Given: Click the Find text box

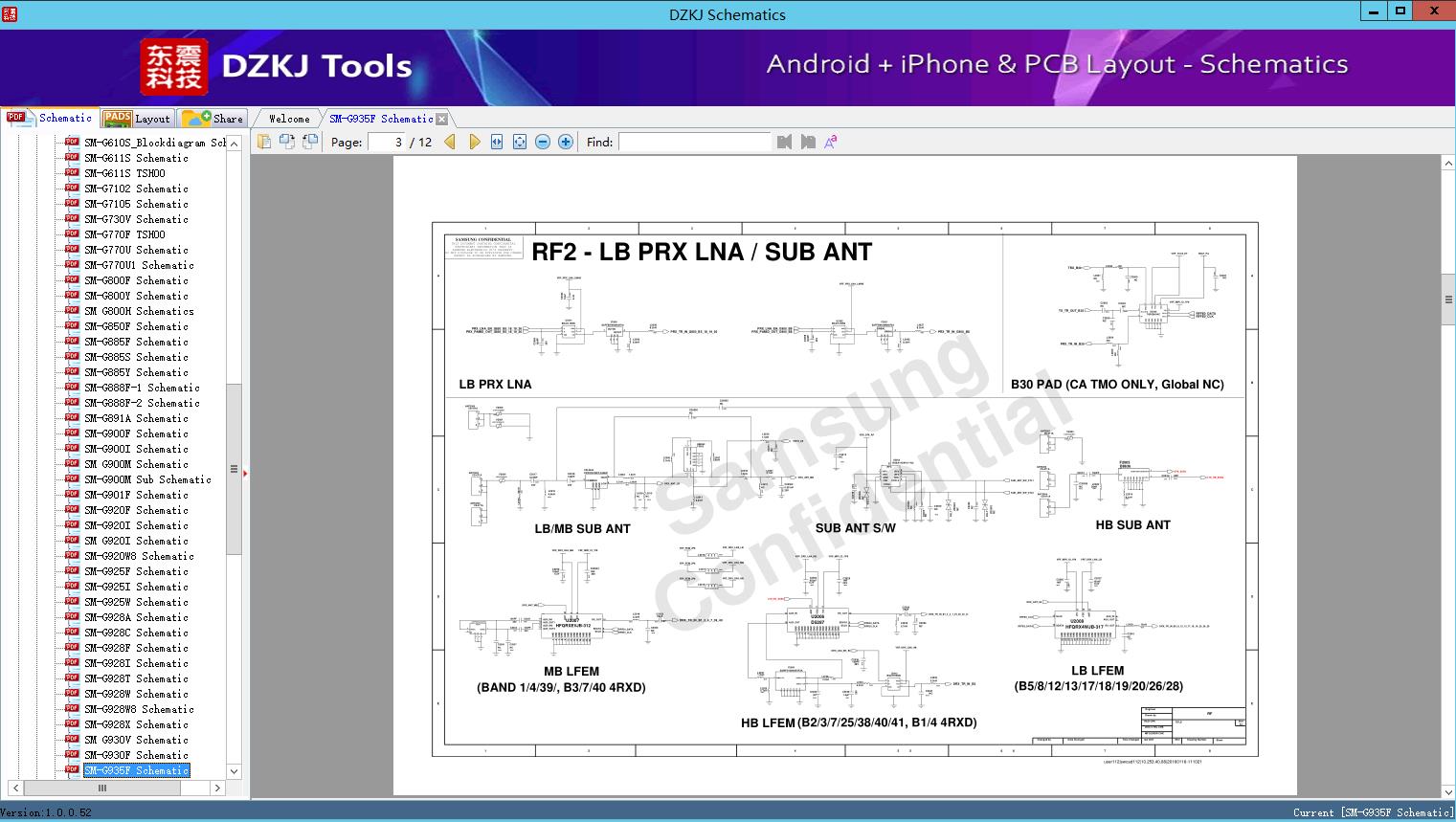Looking at the screenshot, I should pyautogui.click(x=694, y=142).
